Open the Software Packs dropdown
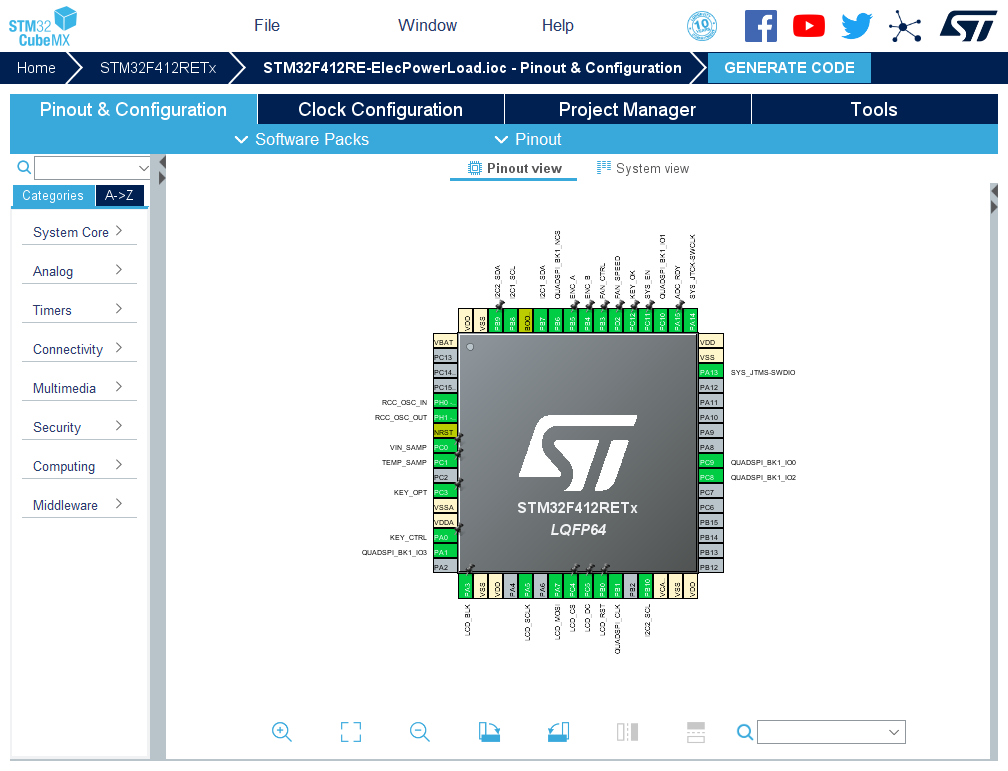The height and width of the screenshot is (771, 1008). (302, 139)
